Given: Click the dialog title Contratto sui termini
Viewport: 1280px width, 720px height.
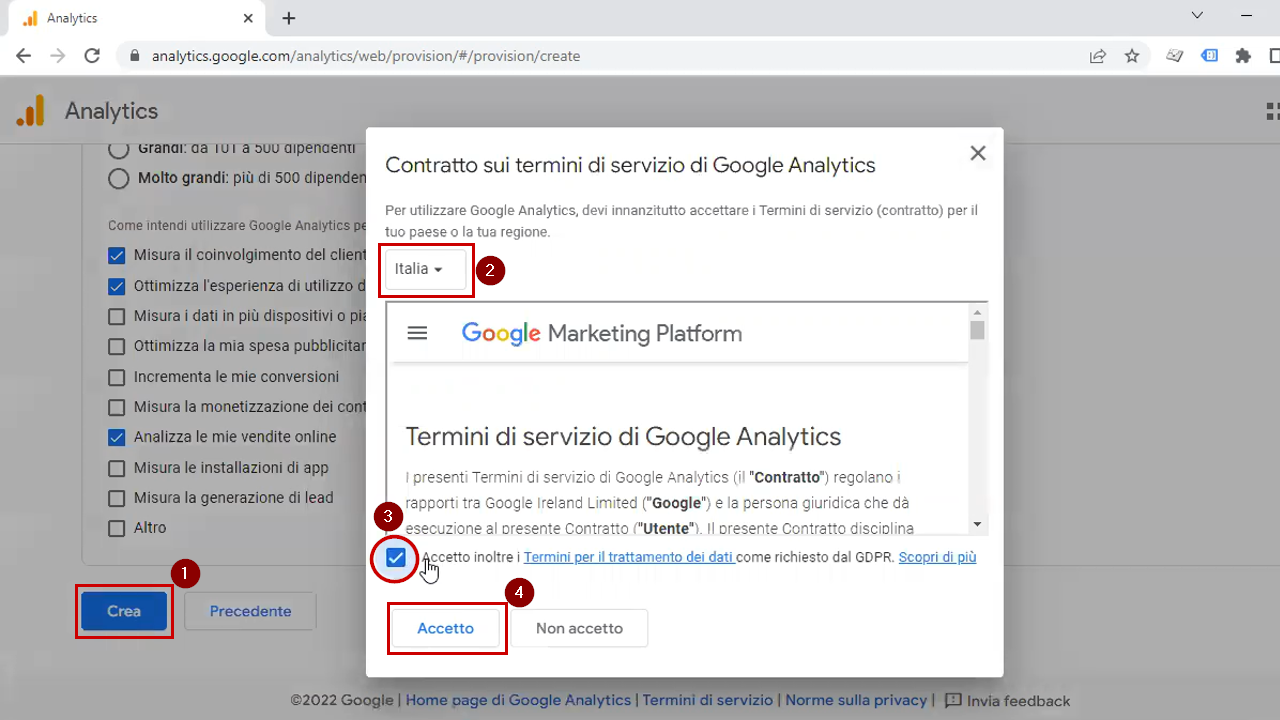Looking at the screenshot, I should tap(630, 165).
